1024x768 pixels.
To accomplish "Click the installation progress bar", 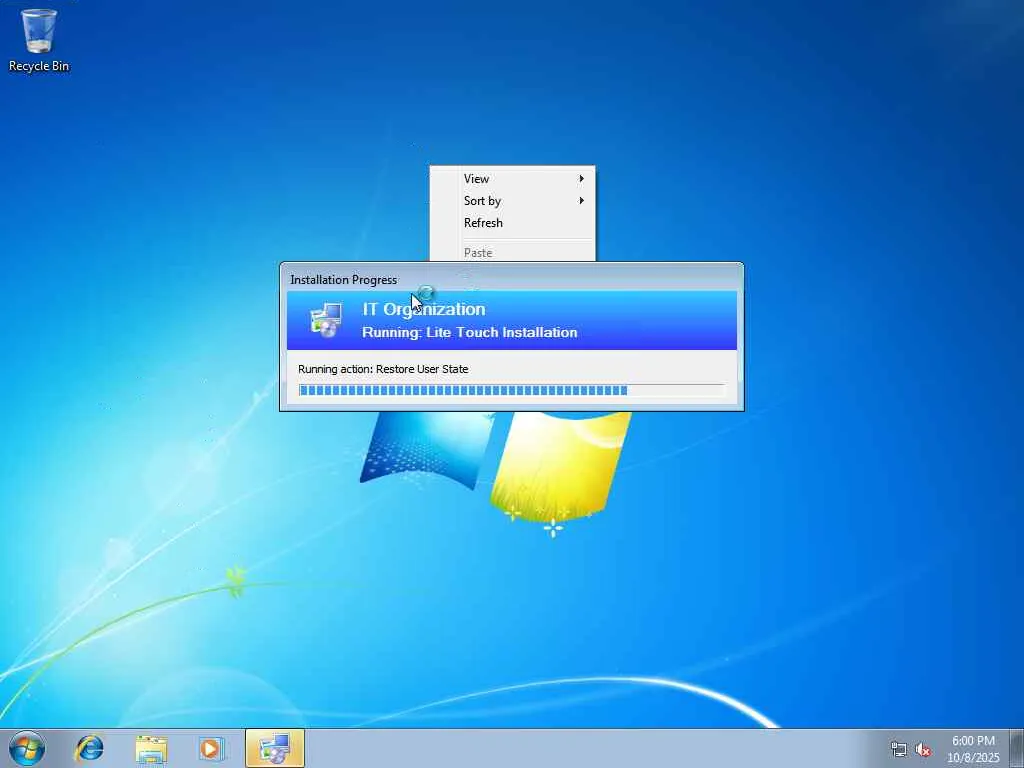I will (511, 391).
